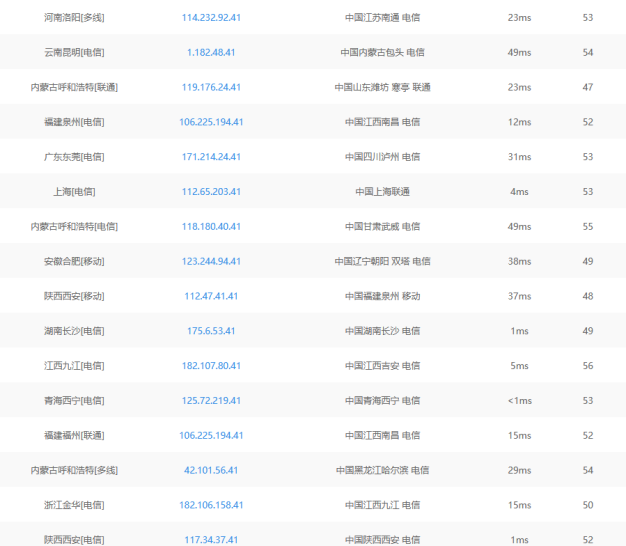Open IP link 118.180.40.41
The width and height of the screenshot is (626, 546).
(x=211, y=226)
